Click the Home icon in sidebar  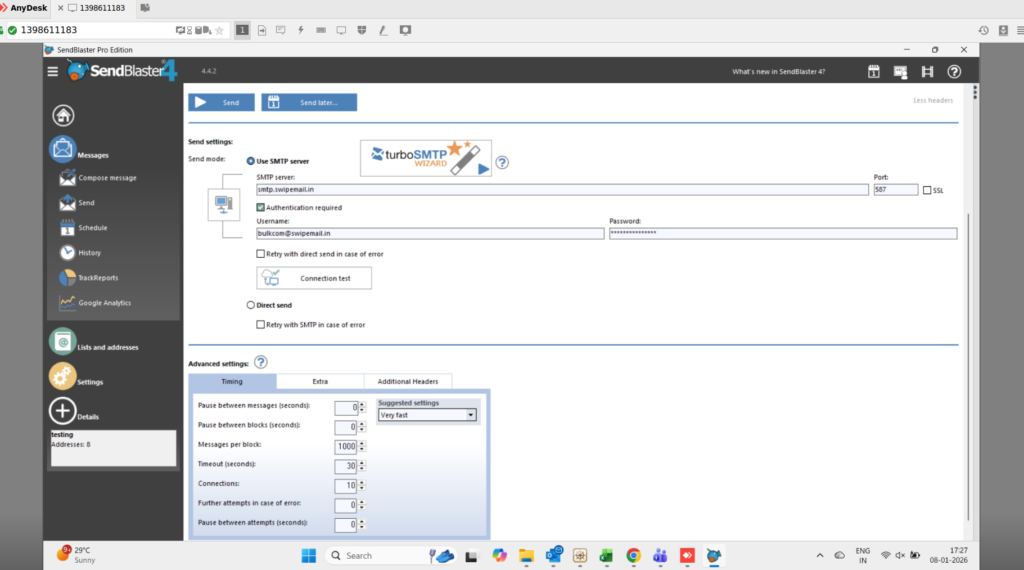click(x=63, y=116)
